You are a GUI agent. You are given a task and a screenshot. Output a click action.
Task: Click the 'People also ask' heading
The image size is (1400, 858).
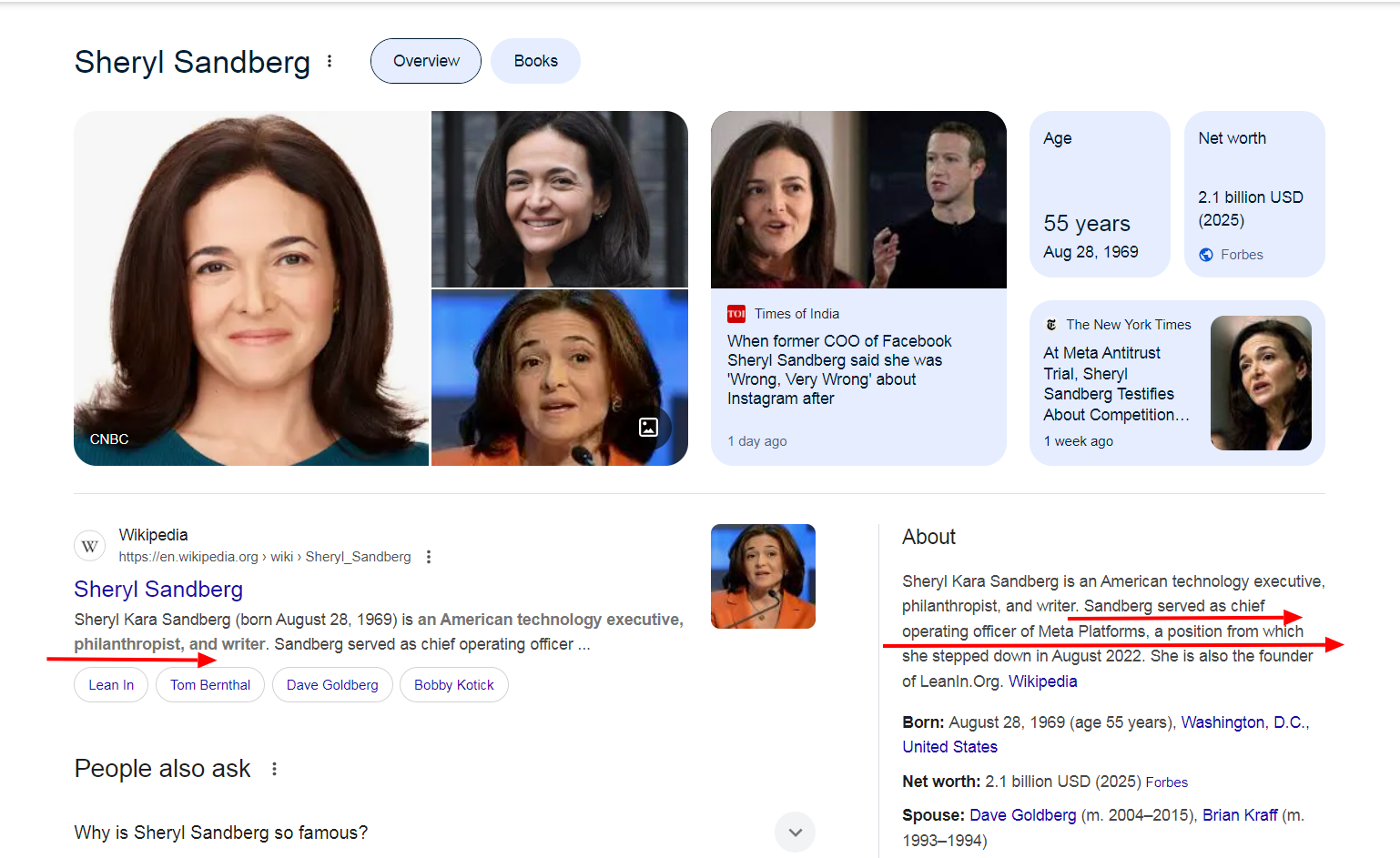pos(162,769)
